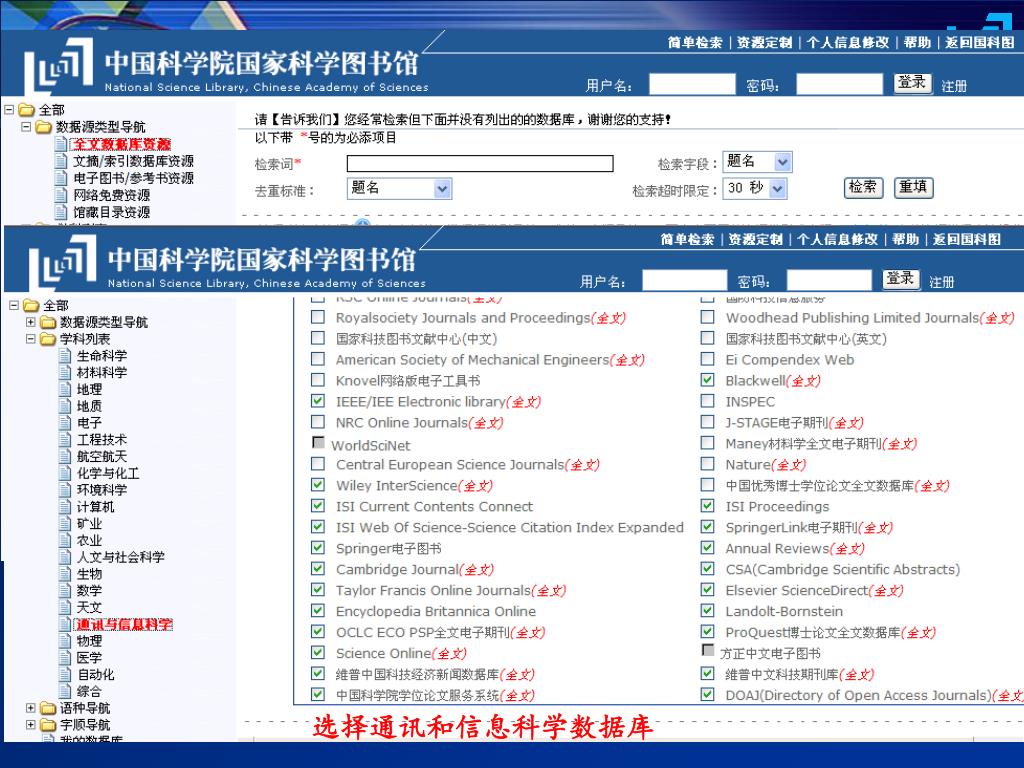Click the folder icon beside 字顺导航
Viewport: 1024px width, 768px height.
48,725
